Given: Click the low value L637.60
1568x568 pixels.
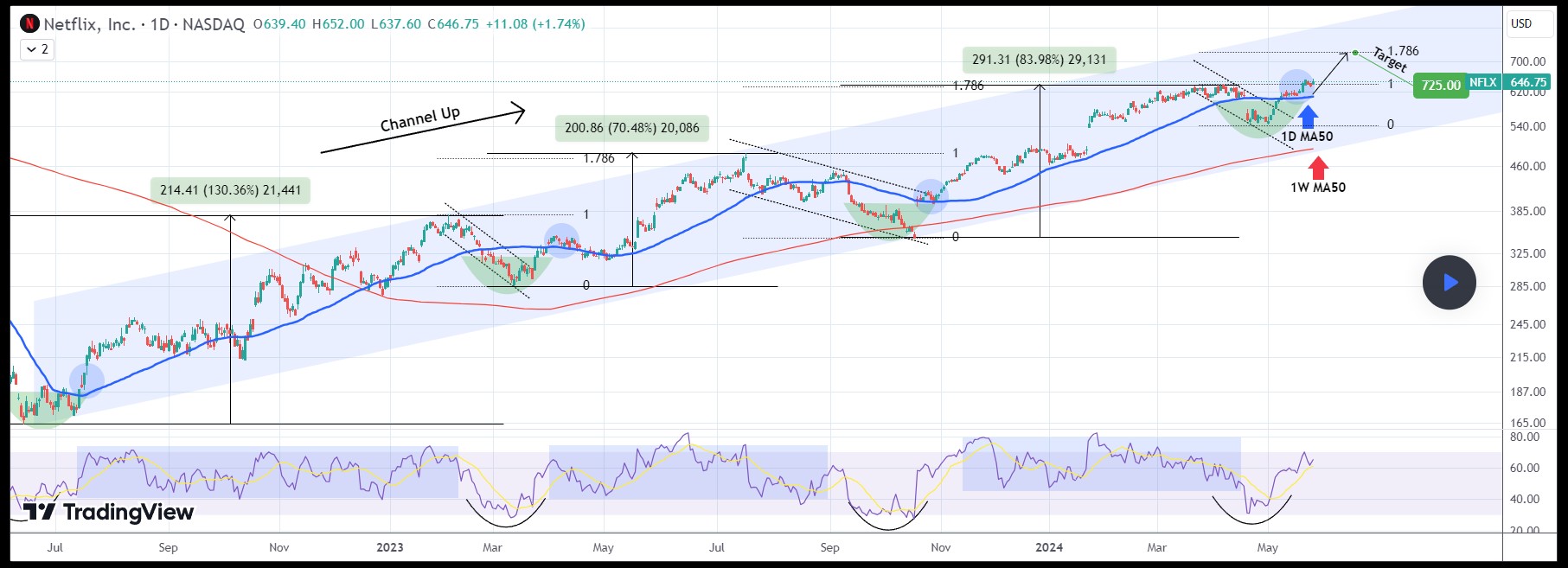Looking at the screenshot, I should (396, 24).
